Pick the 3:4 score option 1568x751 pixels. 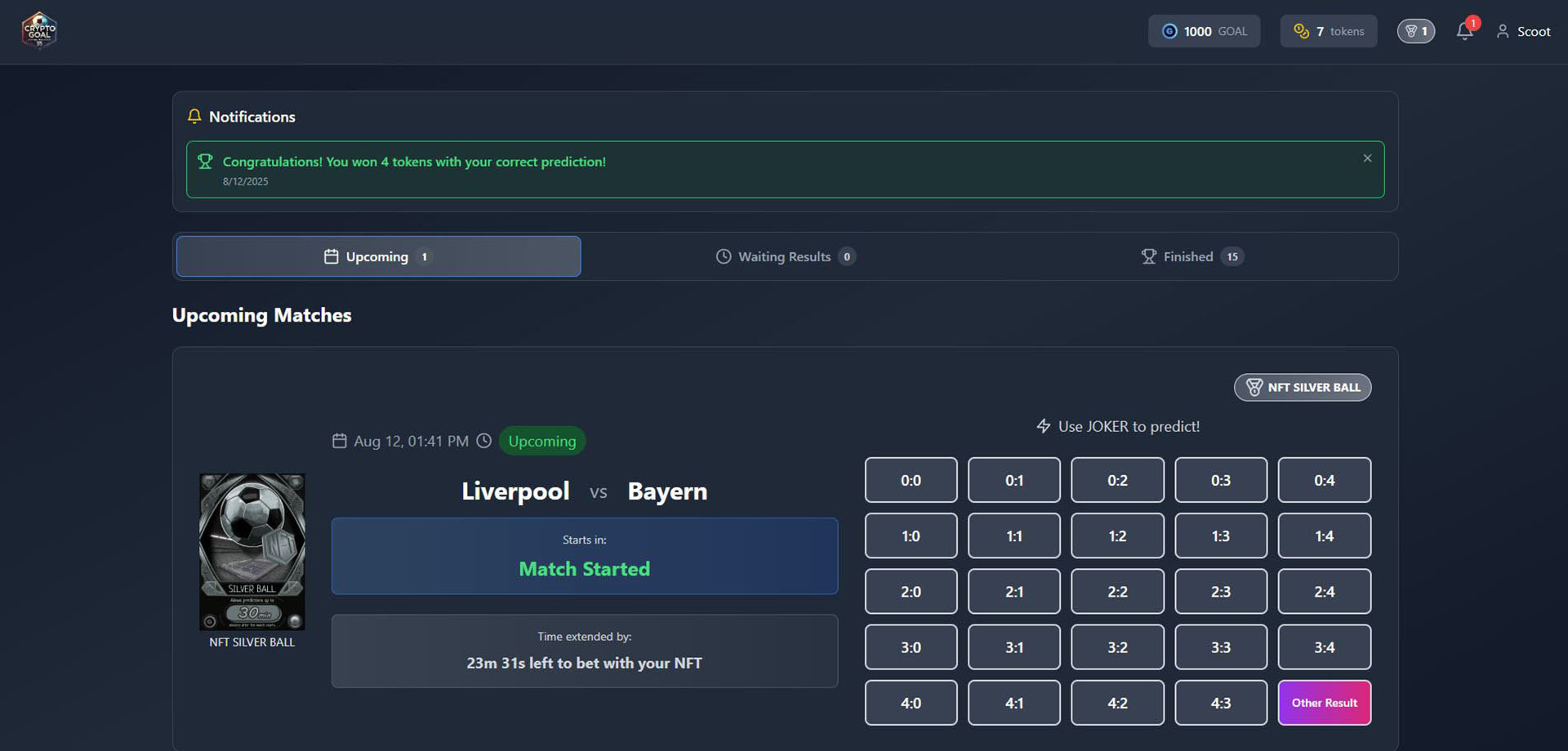pyautogui.click(x=1324, y=647)
